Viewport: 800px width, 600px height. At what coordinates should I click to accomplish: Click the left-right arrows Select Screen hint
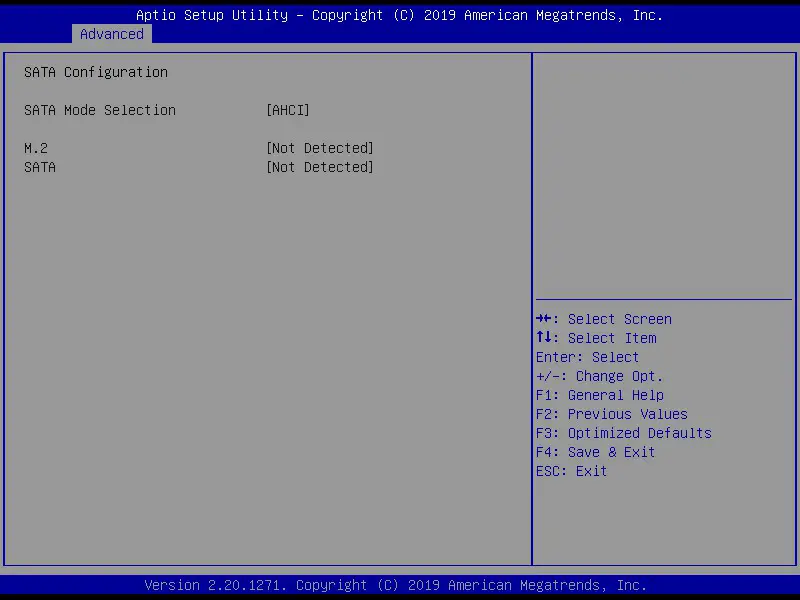604,319
